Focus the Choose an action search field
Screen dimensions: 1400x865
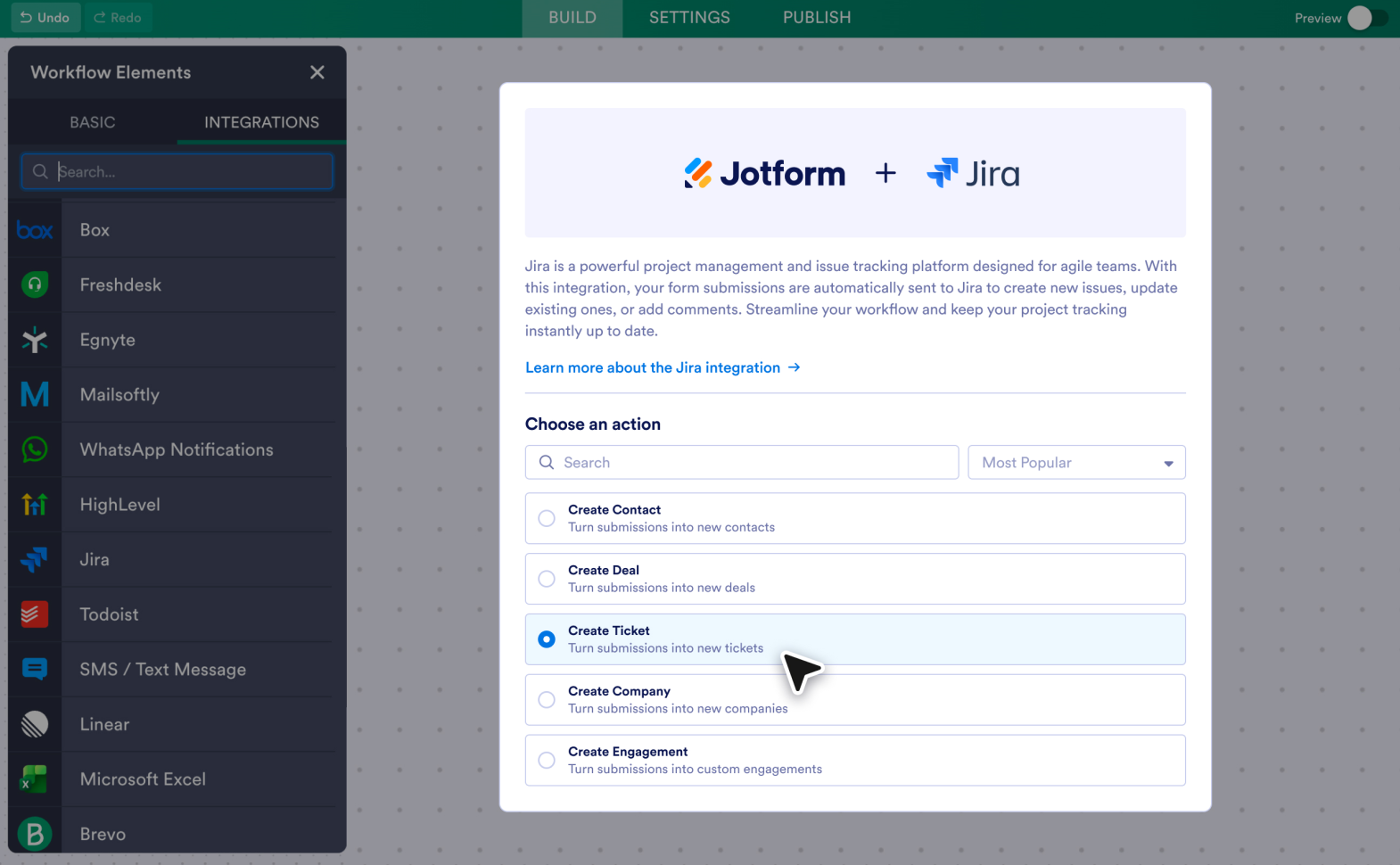tap(742, 462)
